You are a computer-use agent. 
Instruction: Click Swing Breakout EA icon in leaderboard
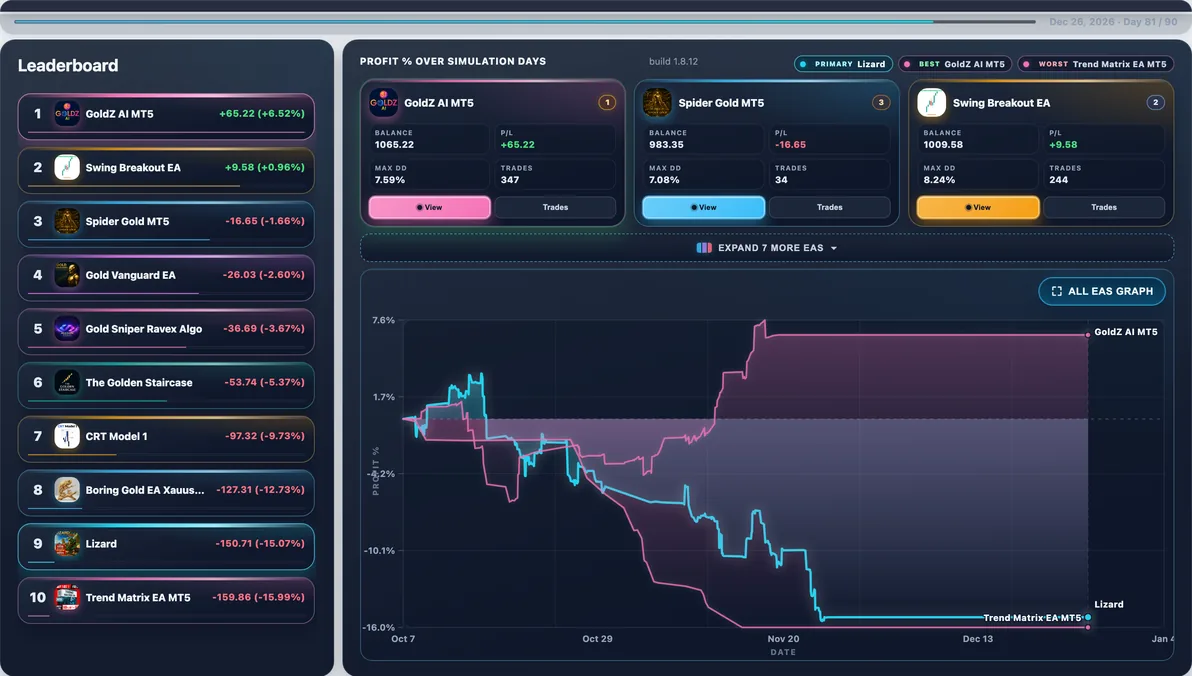(x=67, y=167)
